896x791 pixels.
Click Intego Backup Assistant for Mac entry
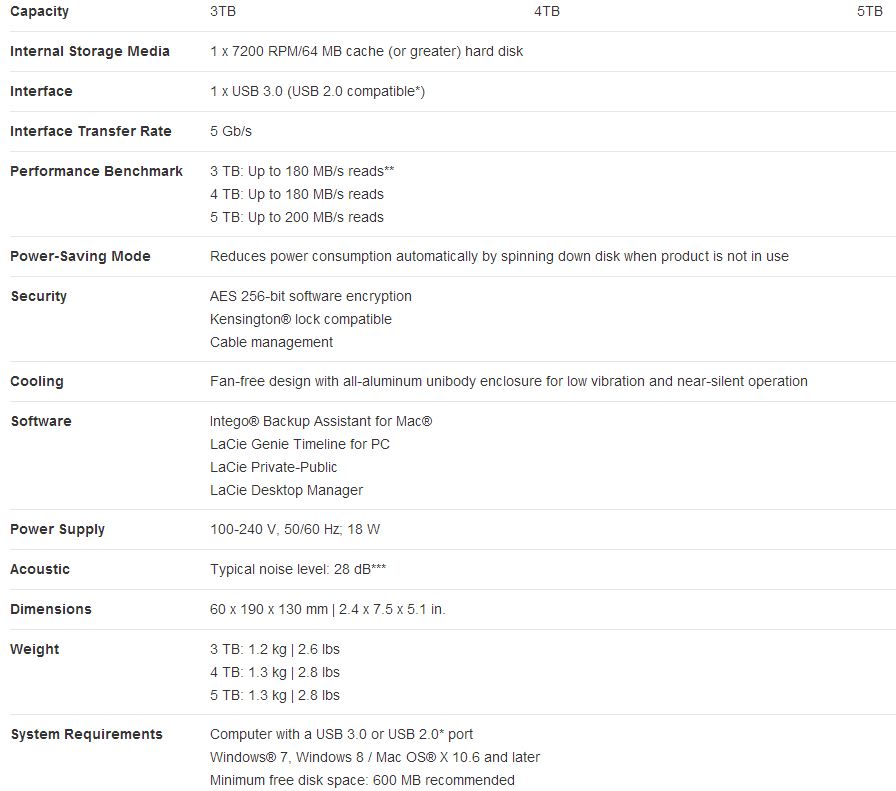(x=321, y=421)
